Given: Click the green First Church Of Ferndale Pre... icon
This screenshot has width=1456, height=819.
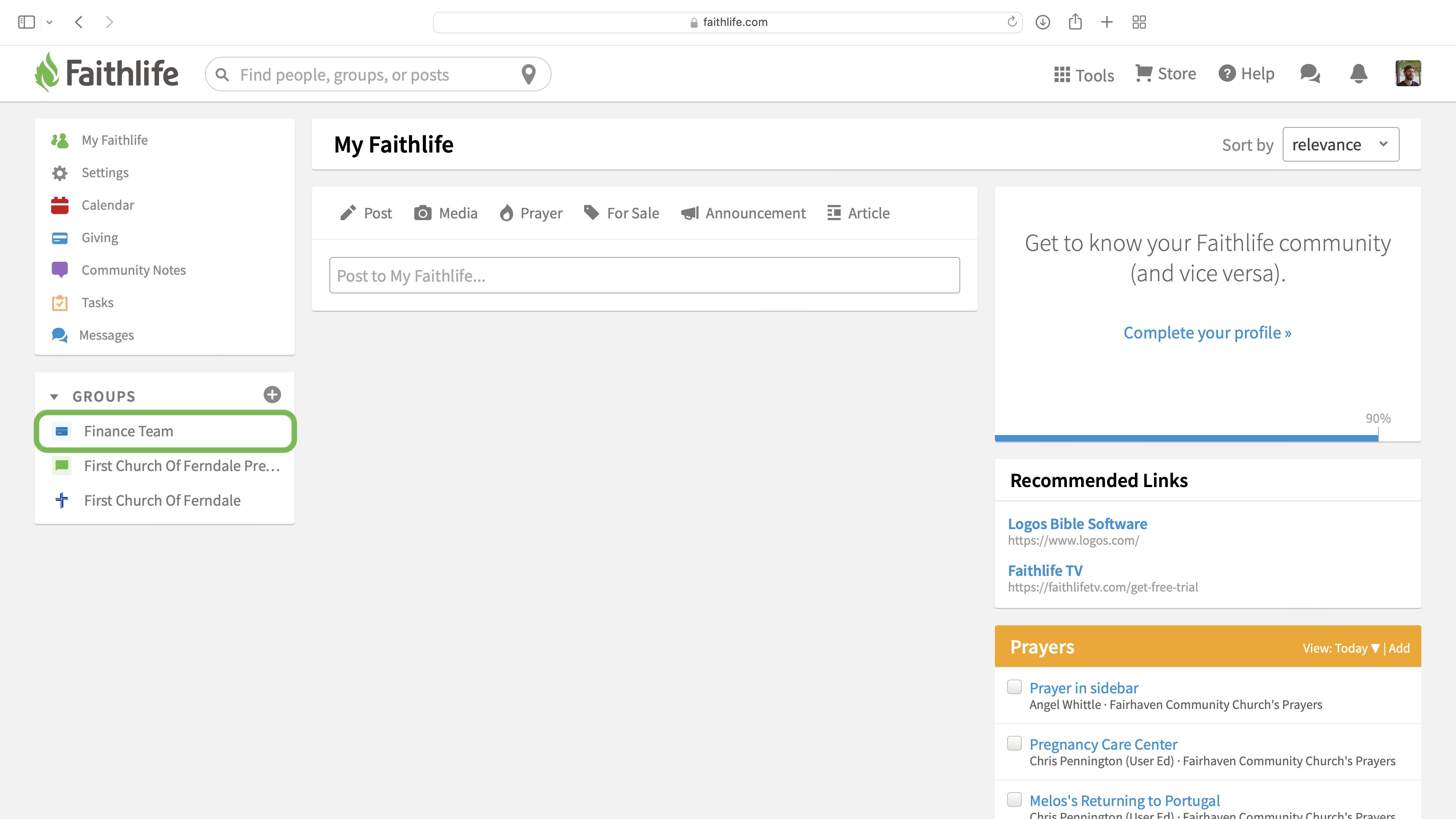Looking at the screenshot, I should coord(62,466).
